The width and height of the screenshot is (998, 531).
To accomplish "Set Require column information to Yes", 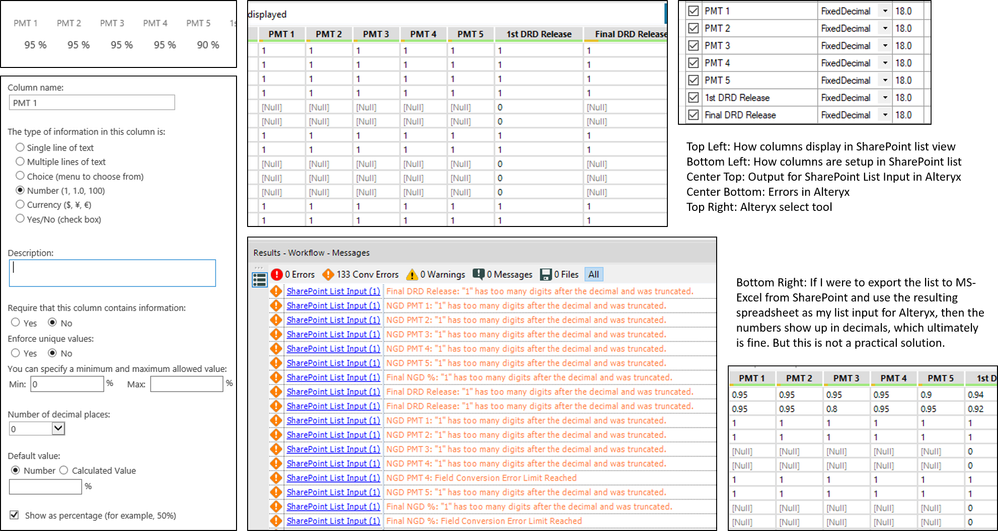I will [x=16, y=323].
